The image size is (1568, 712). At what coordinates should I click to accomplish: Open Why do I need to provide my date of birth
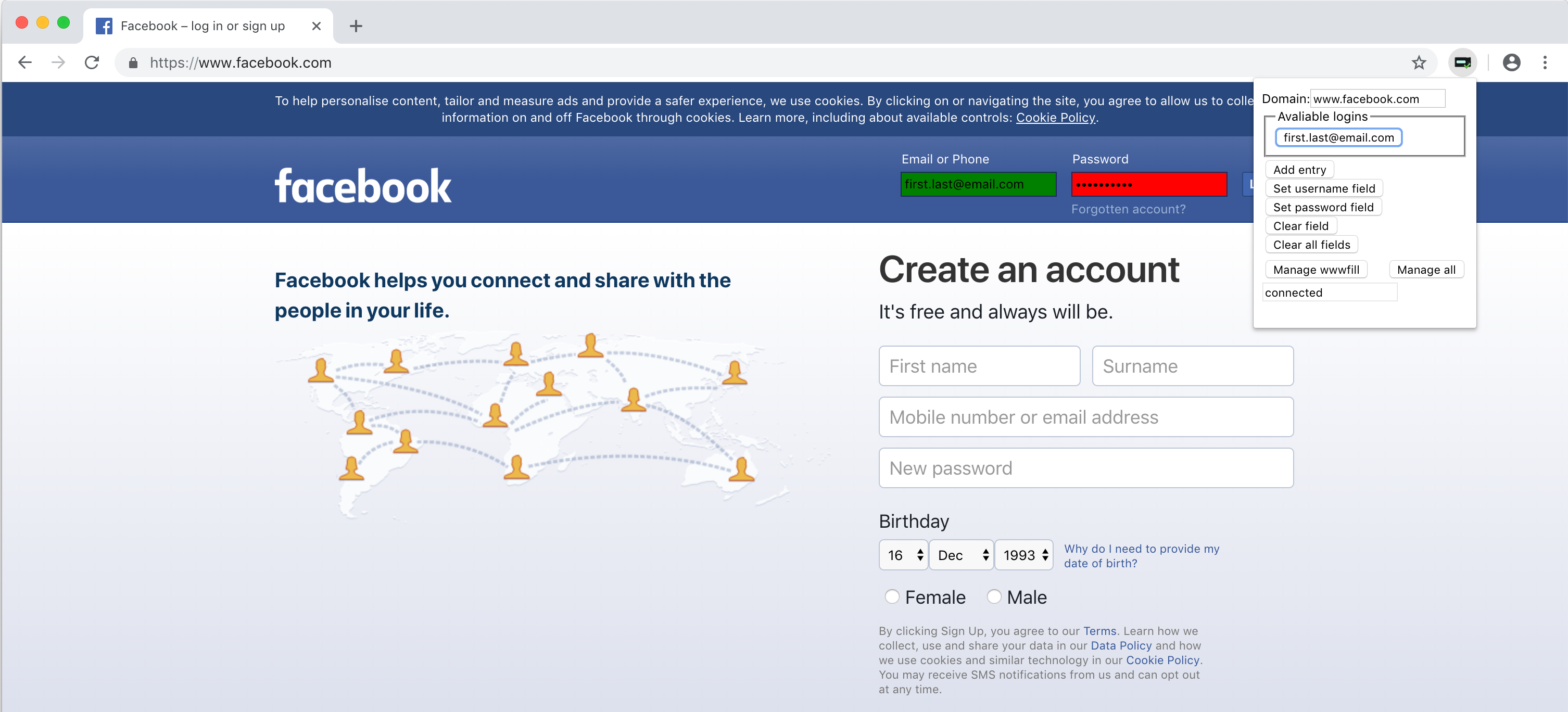coord(1141,556)
